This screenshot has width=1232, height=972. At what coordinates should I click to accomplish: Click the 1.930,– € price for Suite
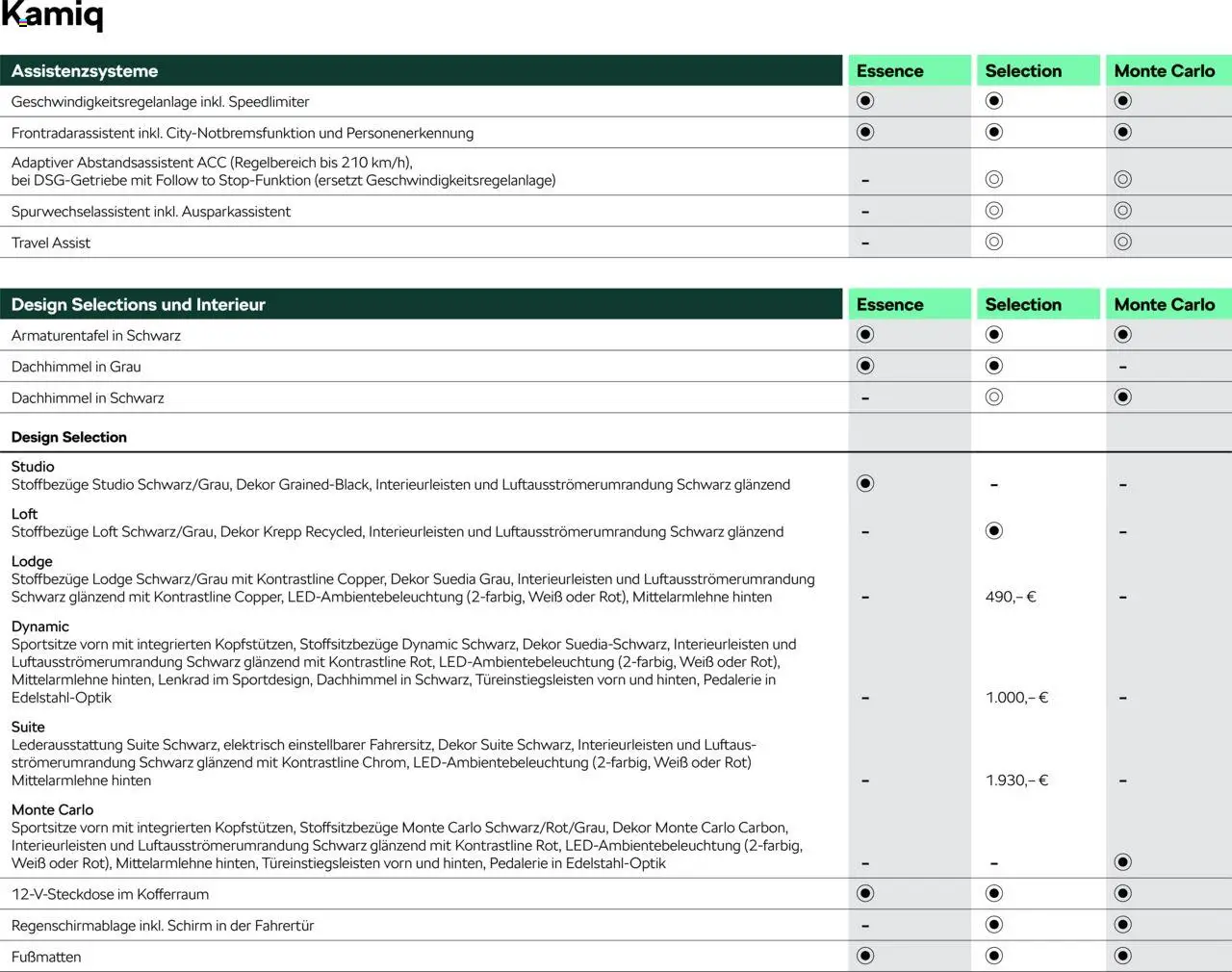(1016, 780)
